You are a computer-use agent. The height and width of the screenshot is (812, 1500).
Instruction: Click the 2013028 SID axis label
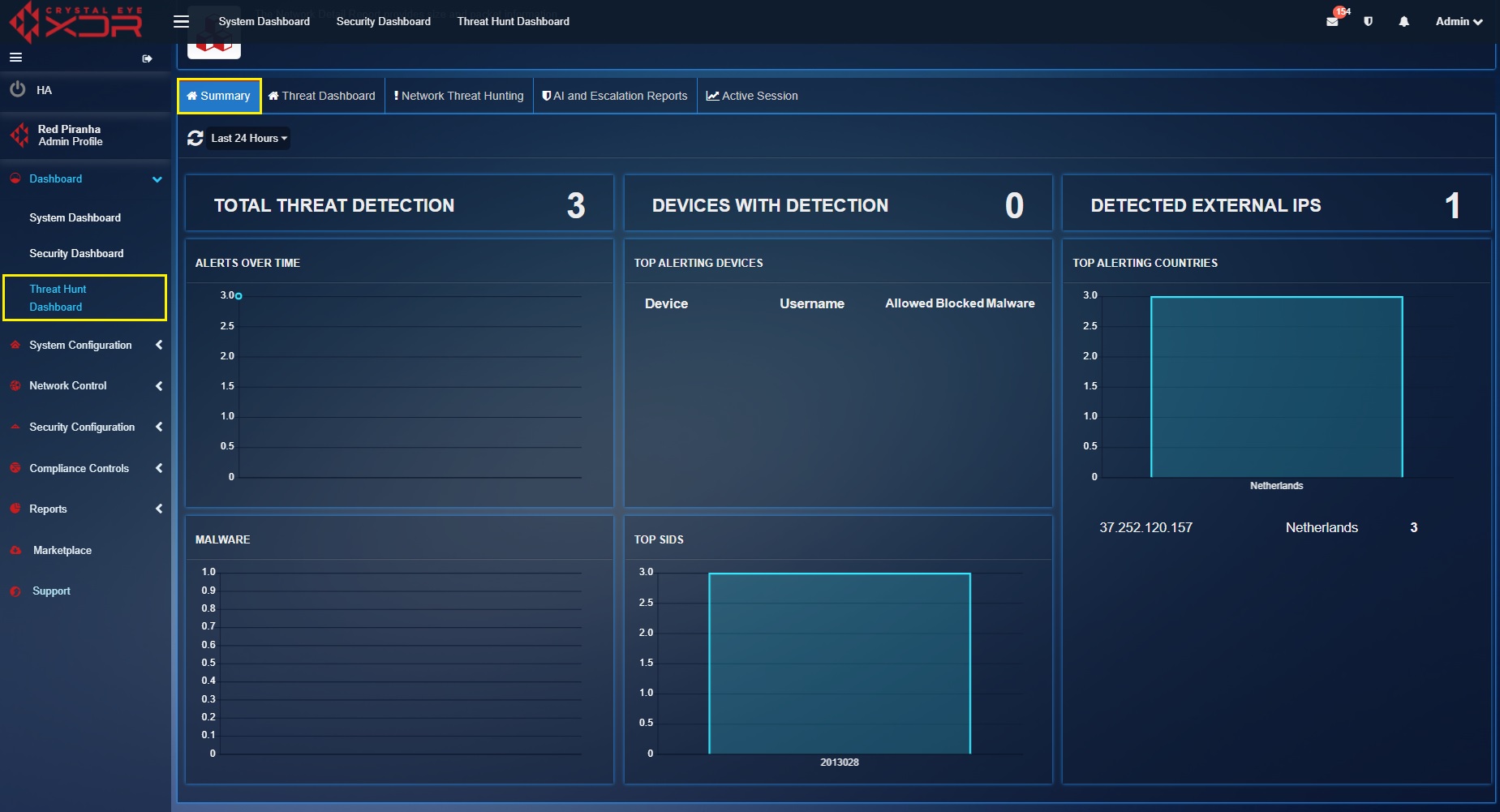tap(840, 763)
